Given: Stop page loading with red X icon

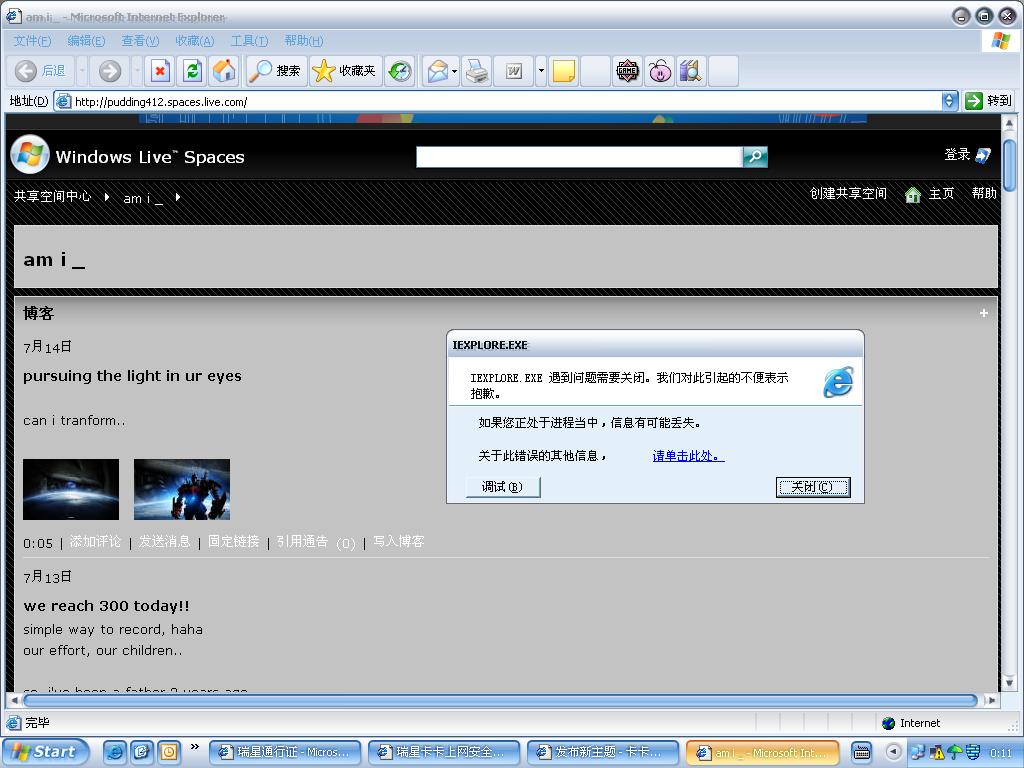Looking at the screenshot, I should click(159, 71).
